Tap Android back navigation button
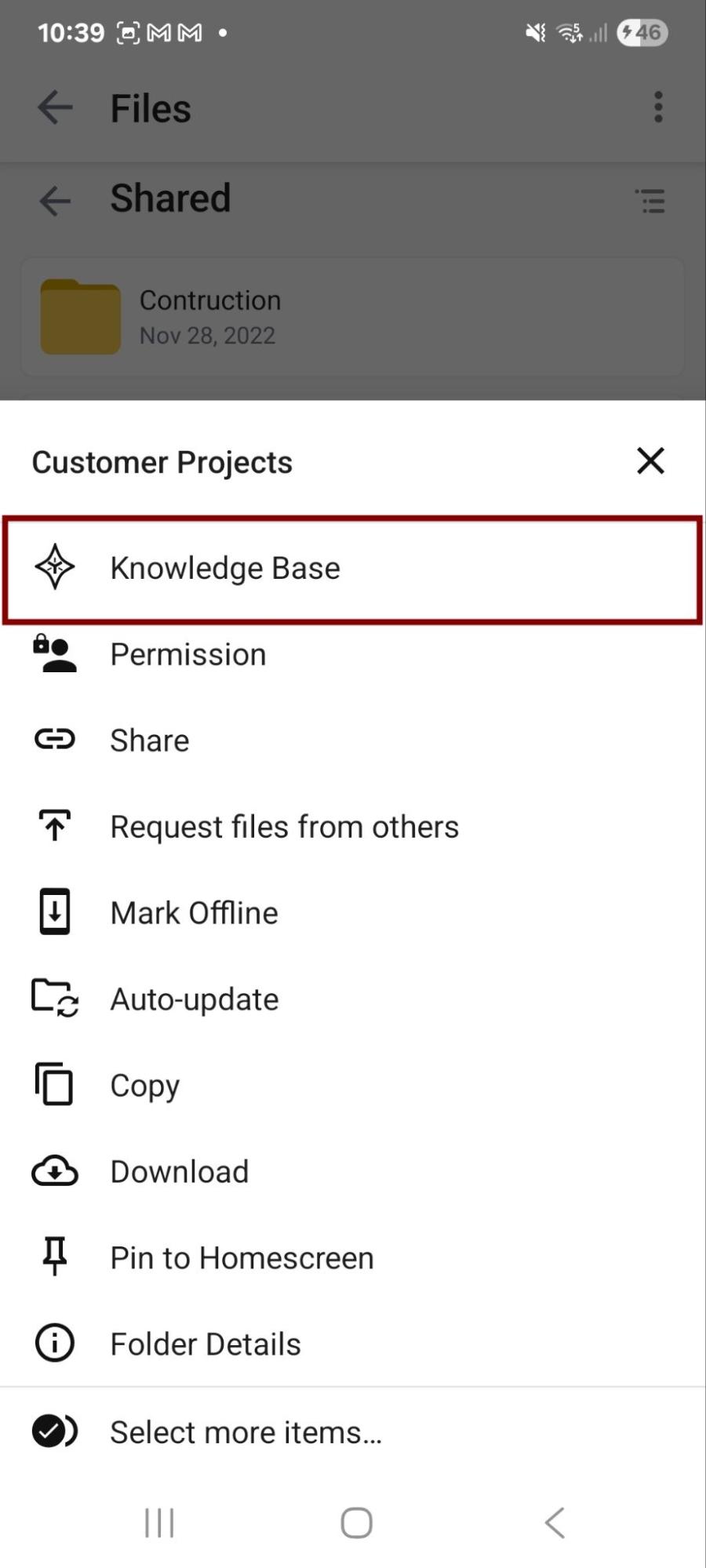The image size is (706, 1568). tap(554, 1523)
